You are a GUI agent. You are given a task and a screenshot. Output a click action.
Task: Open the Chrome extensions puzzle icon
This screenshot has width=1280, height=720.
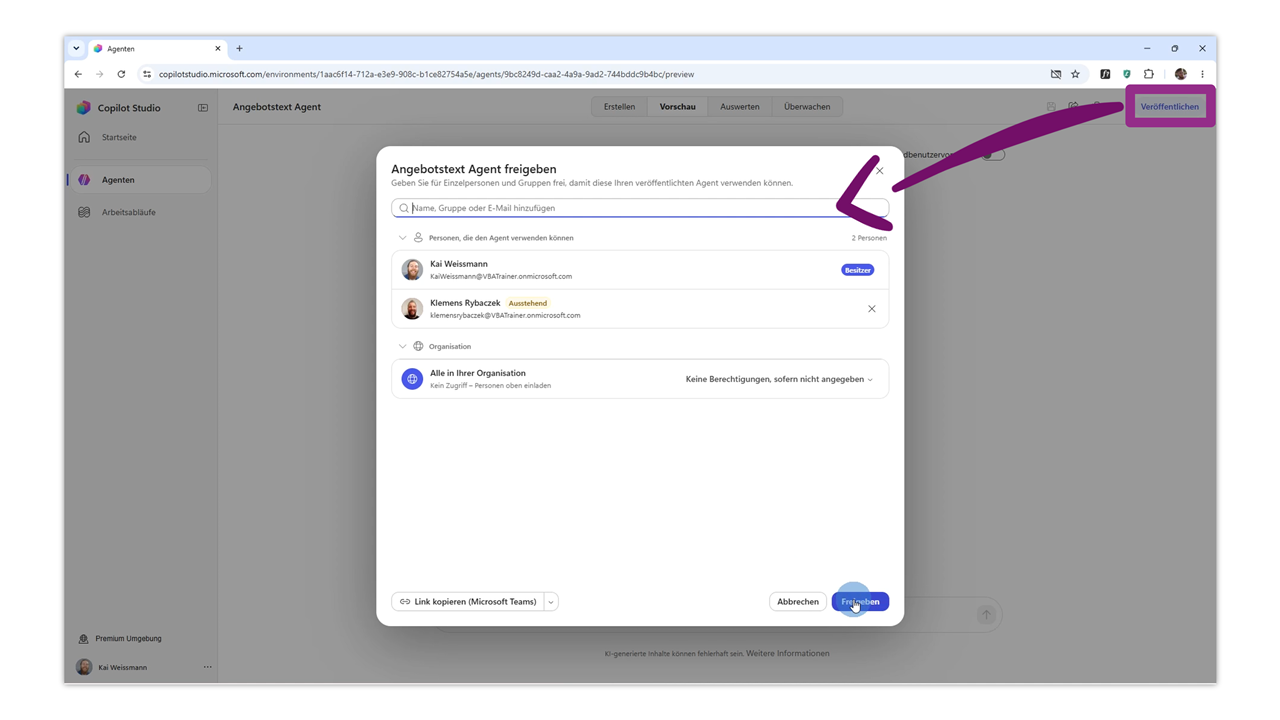point(1149,74)
